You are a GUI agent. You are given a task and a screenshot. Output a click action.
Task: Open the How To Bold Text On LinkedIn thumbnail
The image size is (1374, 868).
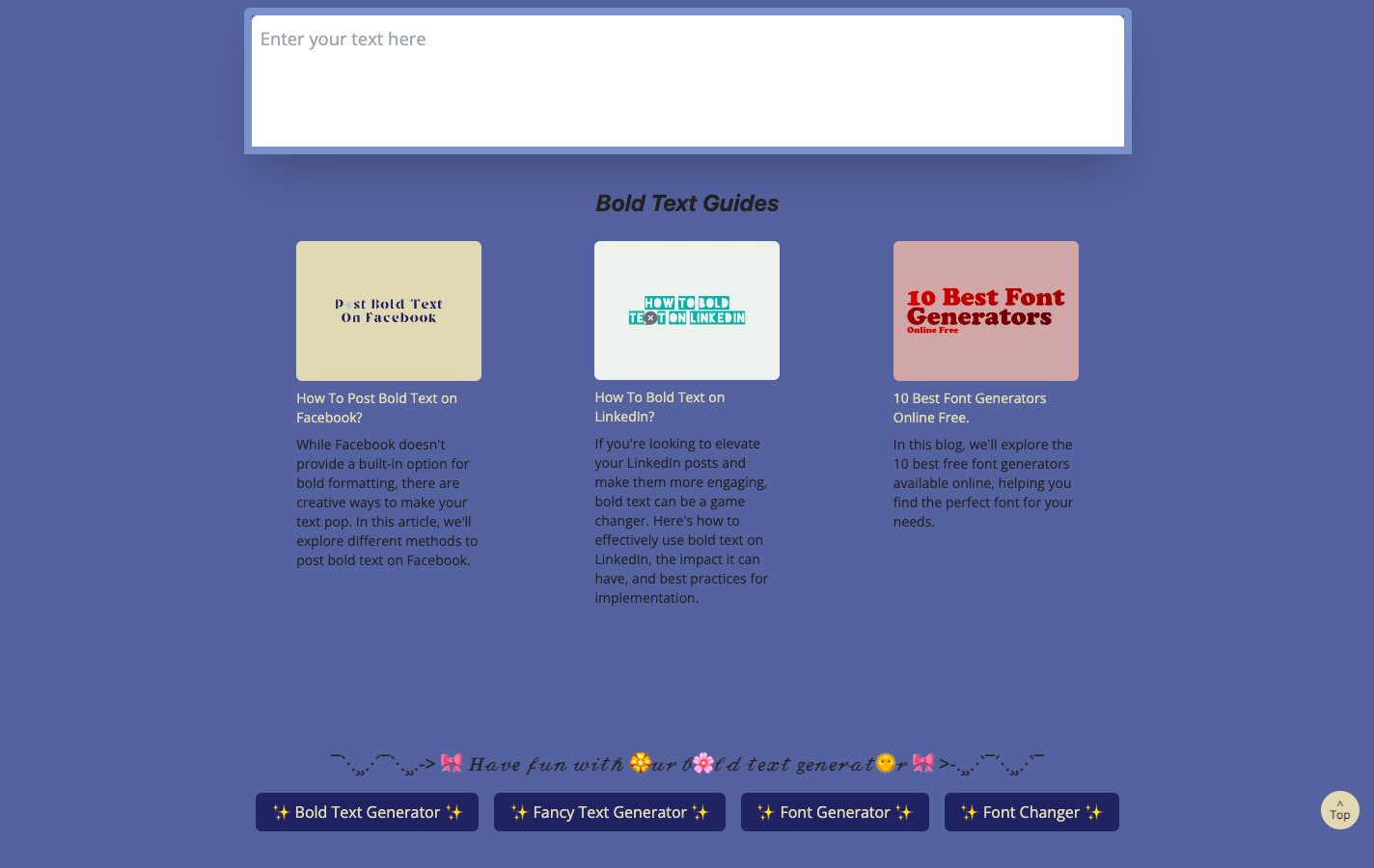pyautogui.click(x=687, y=311)
